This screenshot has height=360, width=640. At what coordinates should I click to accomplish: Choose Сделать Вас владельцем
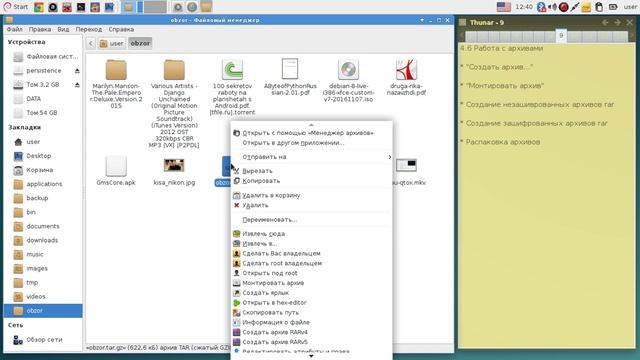tap(311, 253)
